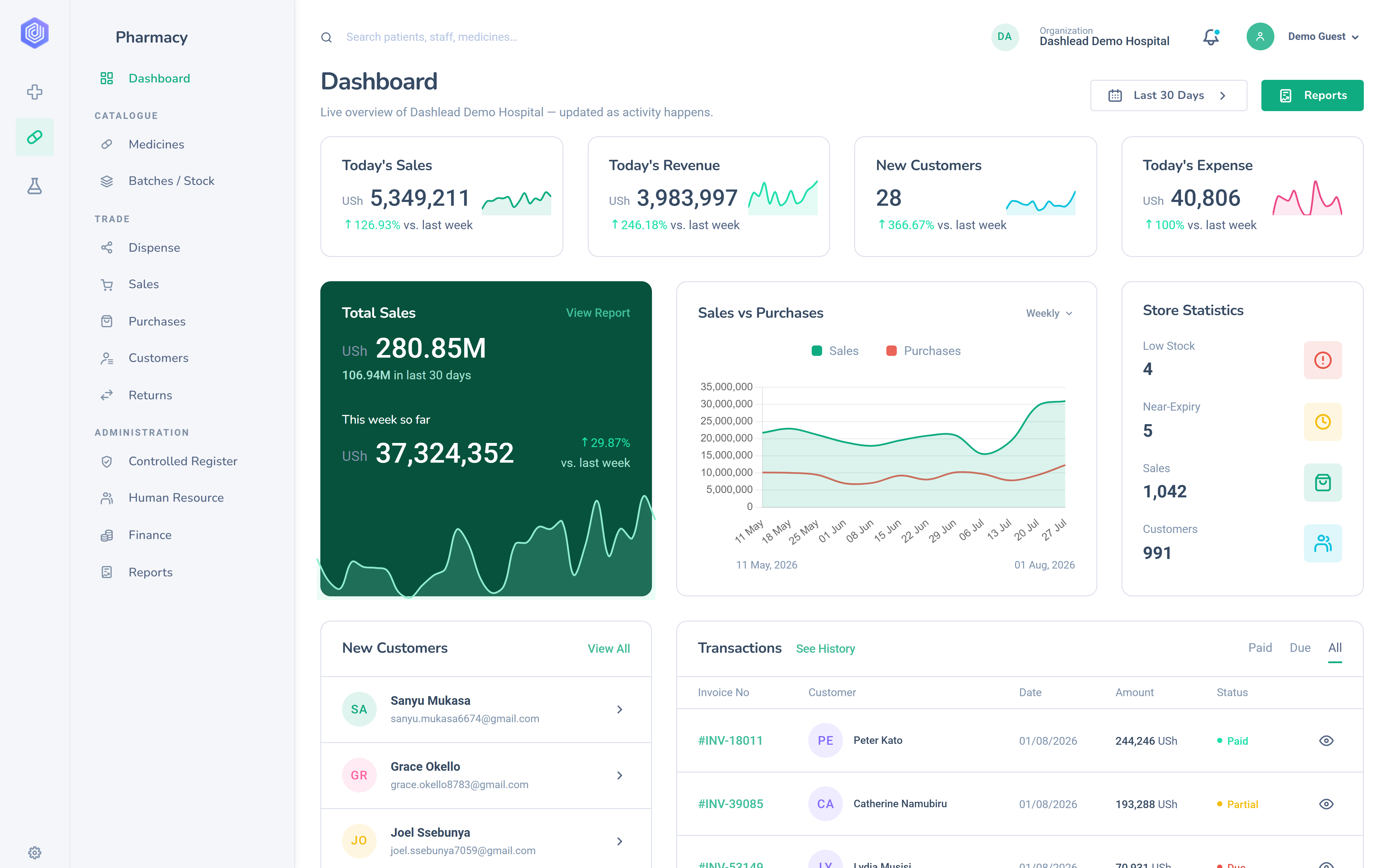Viewport: 1389px width, 868px height.
Task: Click the Near-Expiry clock icon
Action: (x=1322, y=421)
